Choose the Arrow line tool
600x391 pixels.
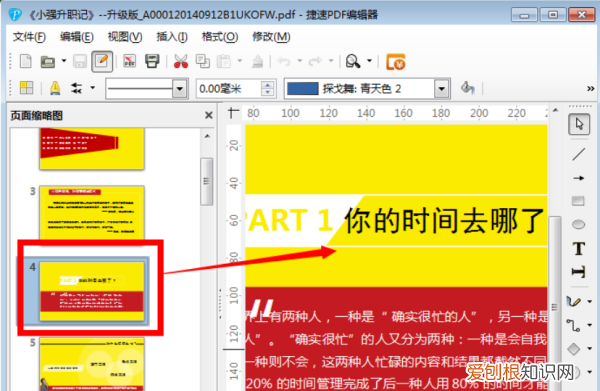(x=579, y=178)
